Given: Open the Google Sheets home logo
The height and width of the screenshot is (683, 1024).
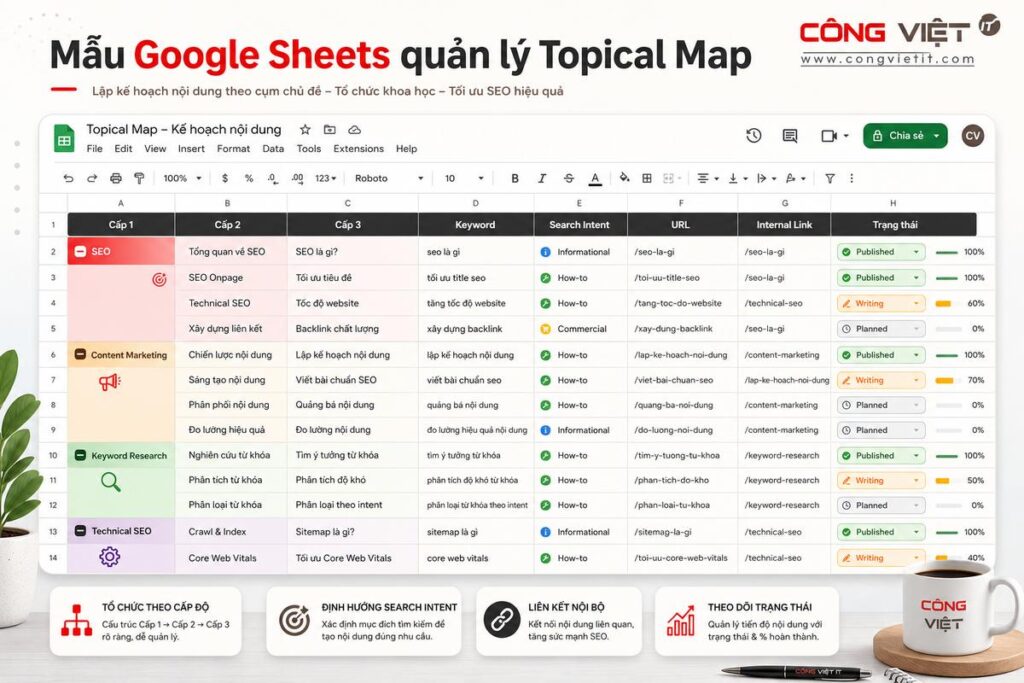Looking at the screenshot, I should [64, 138].
